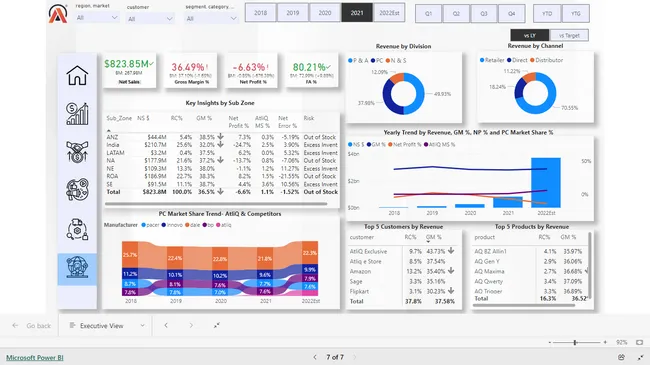Screen dimensions: 650x365
Task: Click NS $ column header in insights table
Action: pyautogui.click(x=143, y=118)
